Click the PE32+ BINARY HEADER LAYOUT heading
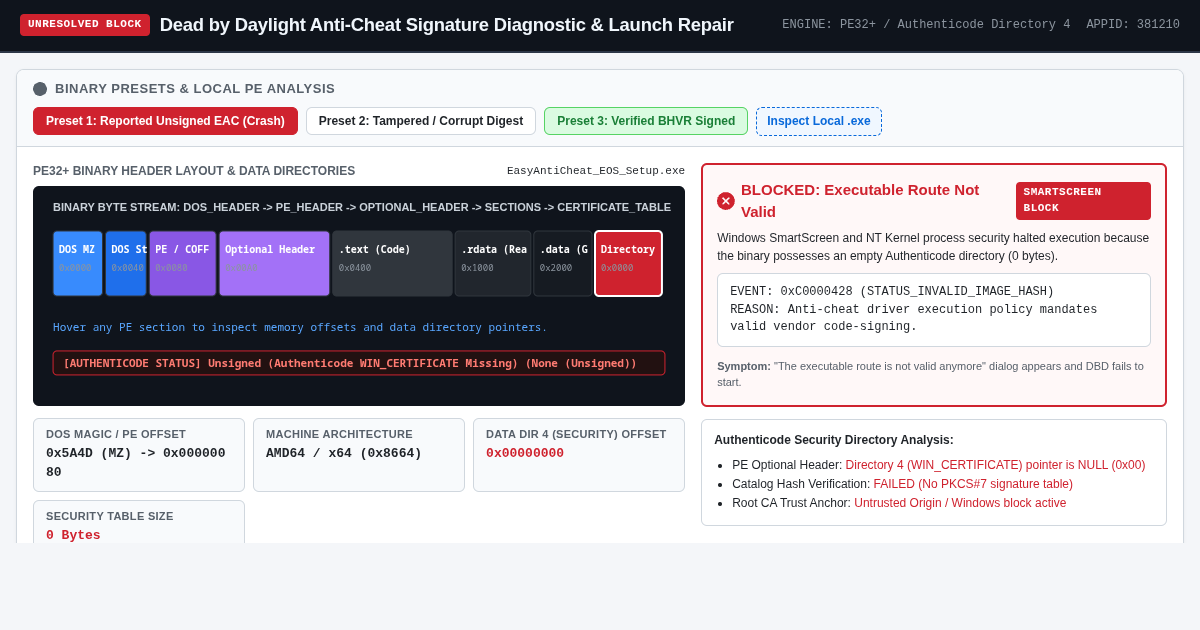The width and height of the screenshot is (1200, 630). pos(194,171)
